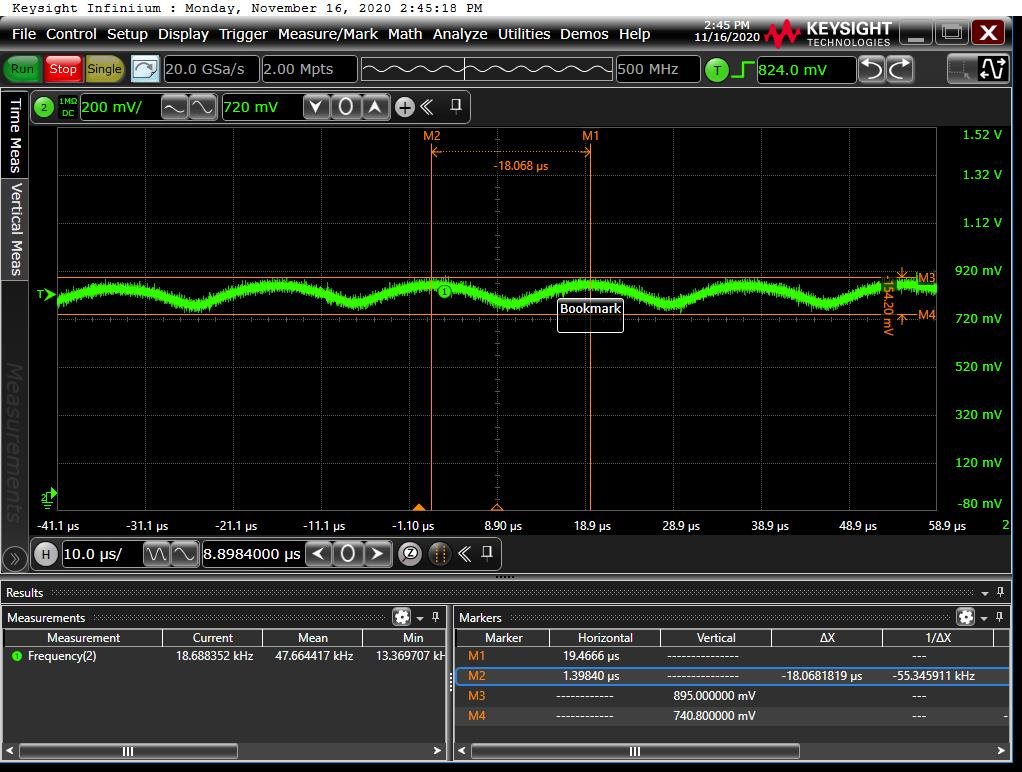Decrease vertical scale with the small-wave icon

[174, 107]
